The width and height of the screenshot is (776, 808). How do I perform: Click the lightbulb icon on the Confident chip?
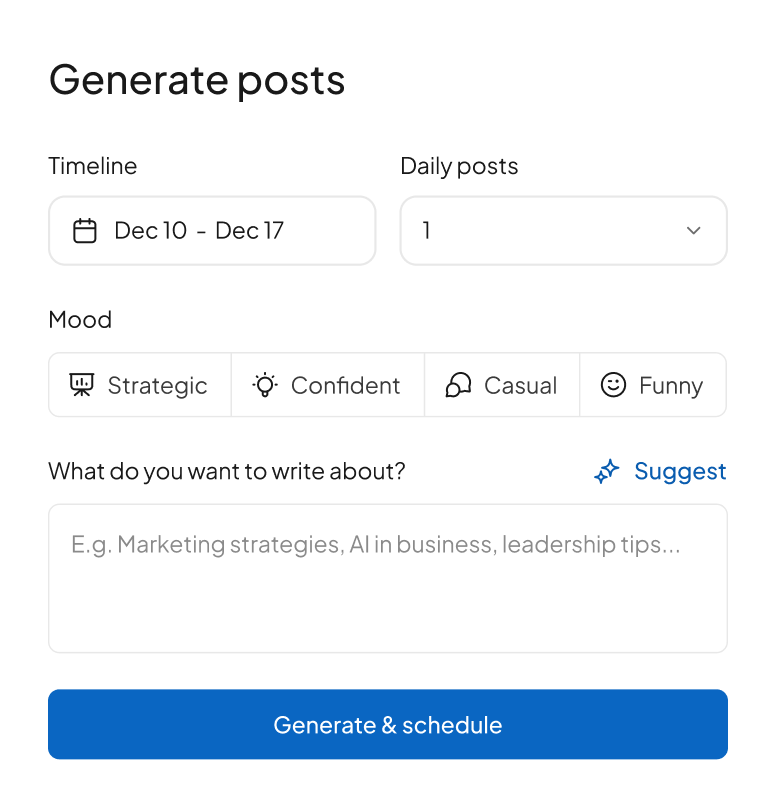click(x=262, y=384)
